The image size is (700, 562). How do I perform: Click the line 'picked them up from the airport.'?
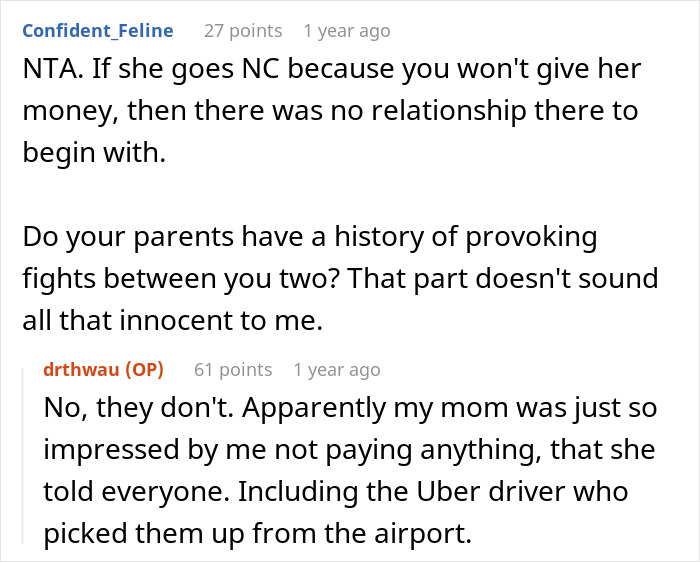coord(256,534)
